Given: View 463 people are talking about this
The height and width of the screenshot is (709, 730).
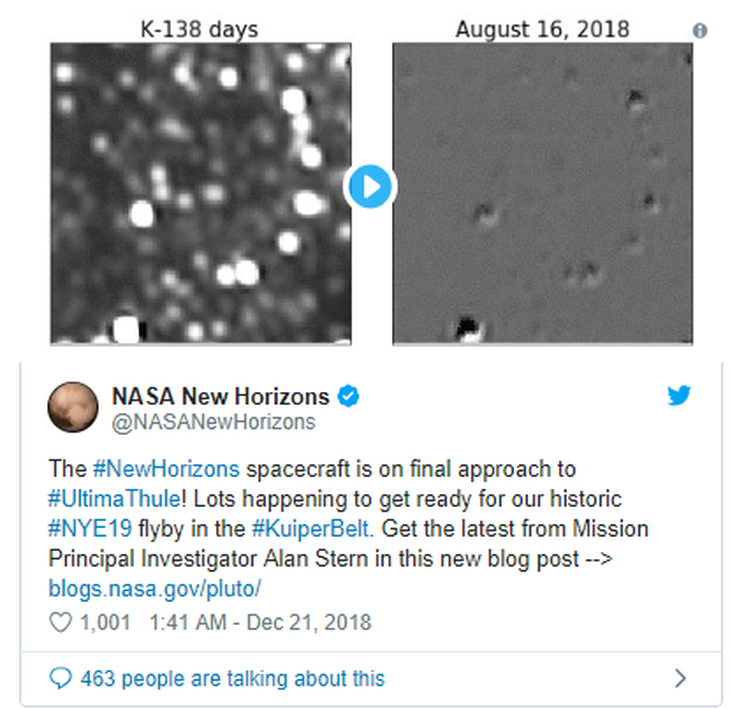Looking at the screenshot, I should pos(233,679).
